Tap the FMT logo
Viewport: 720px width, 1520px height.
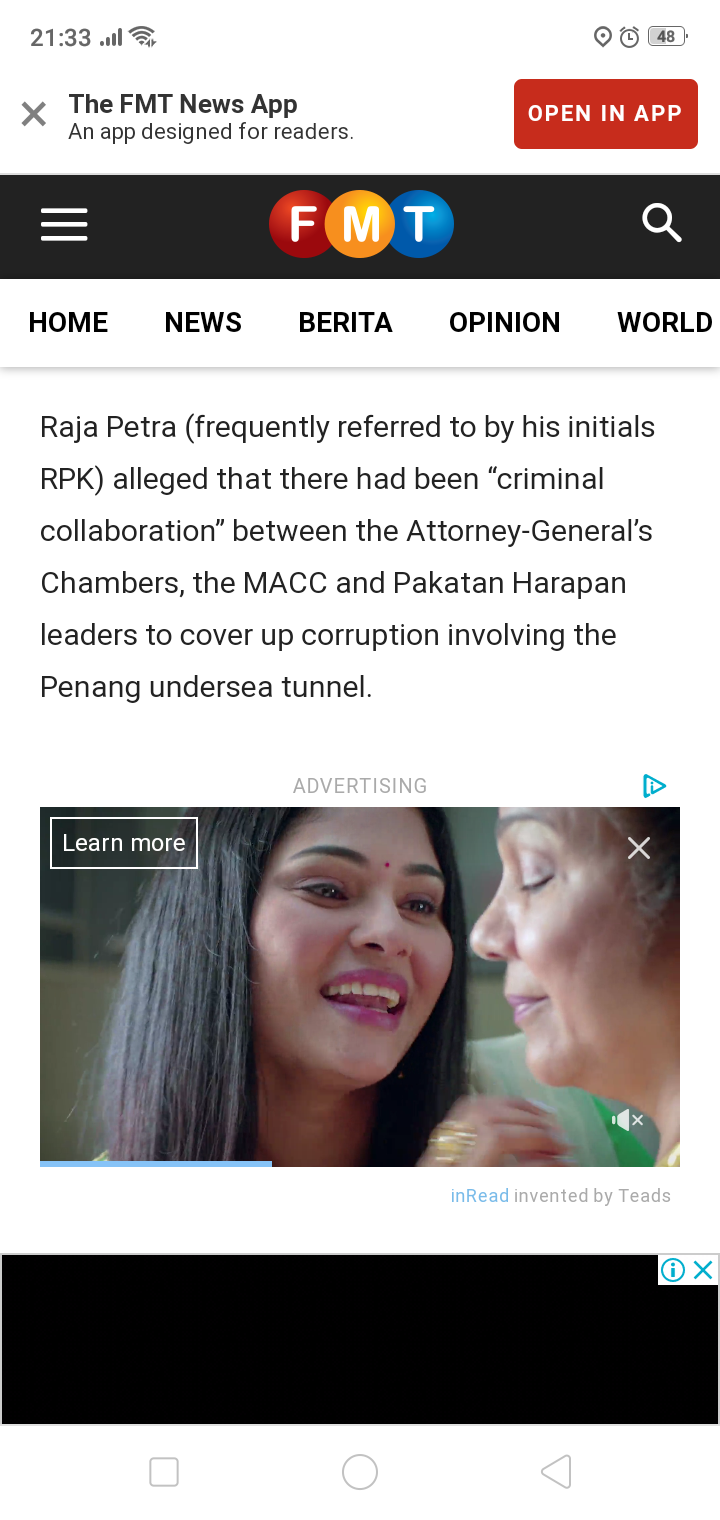[361, 224]
